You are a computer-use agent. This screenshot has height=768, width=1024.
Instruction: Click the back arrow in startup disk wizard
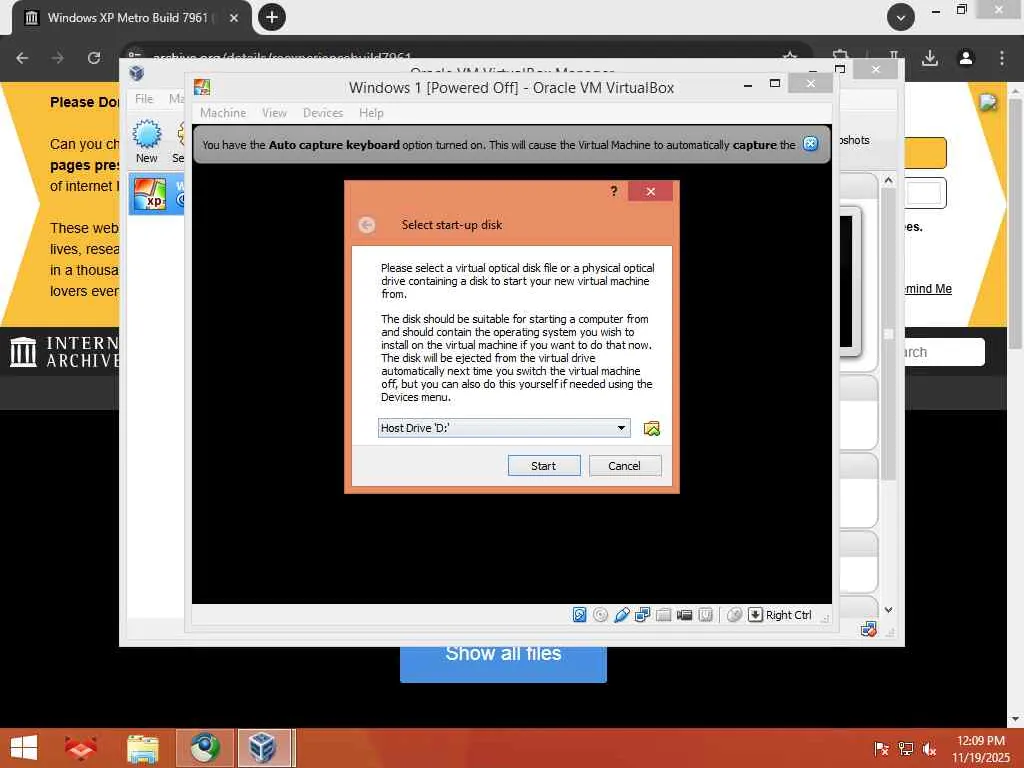[367, 225]
